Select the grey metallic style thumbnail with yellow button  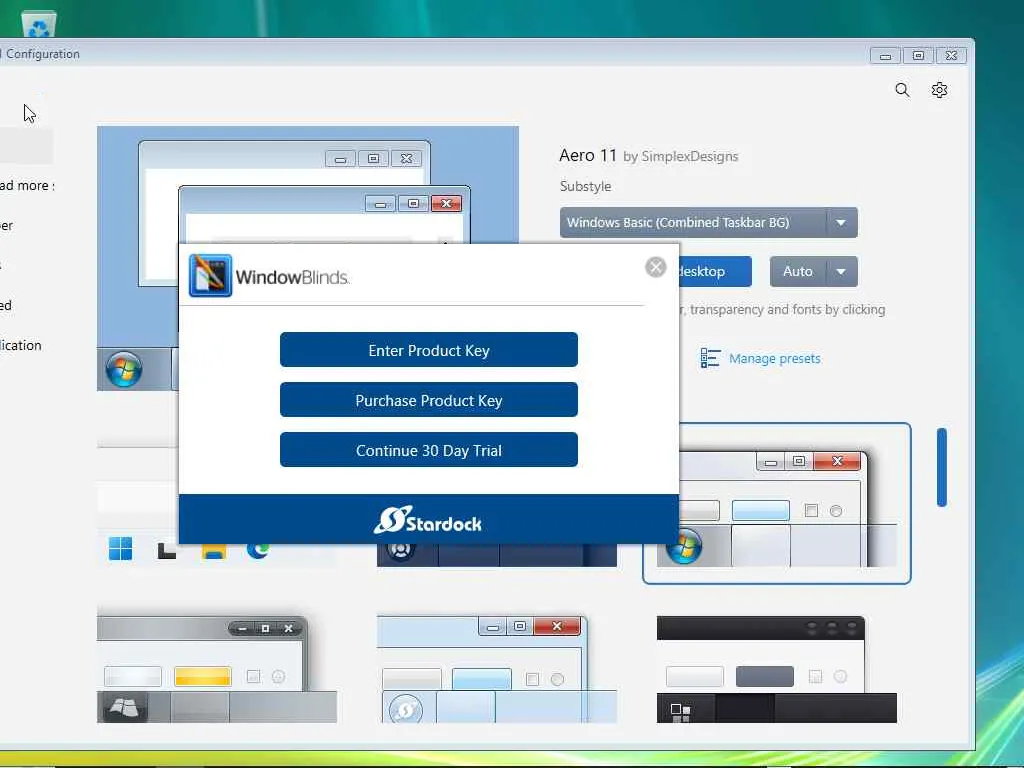pyautogui.click(x=217, y=669)
